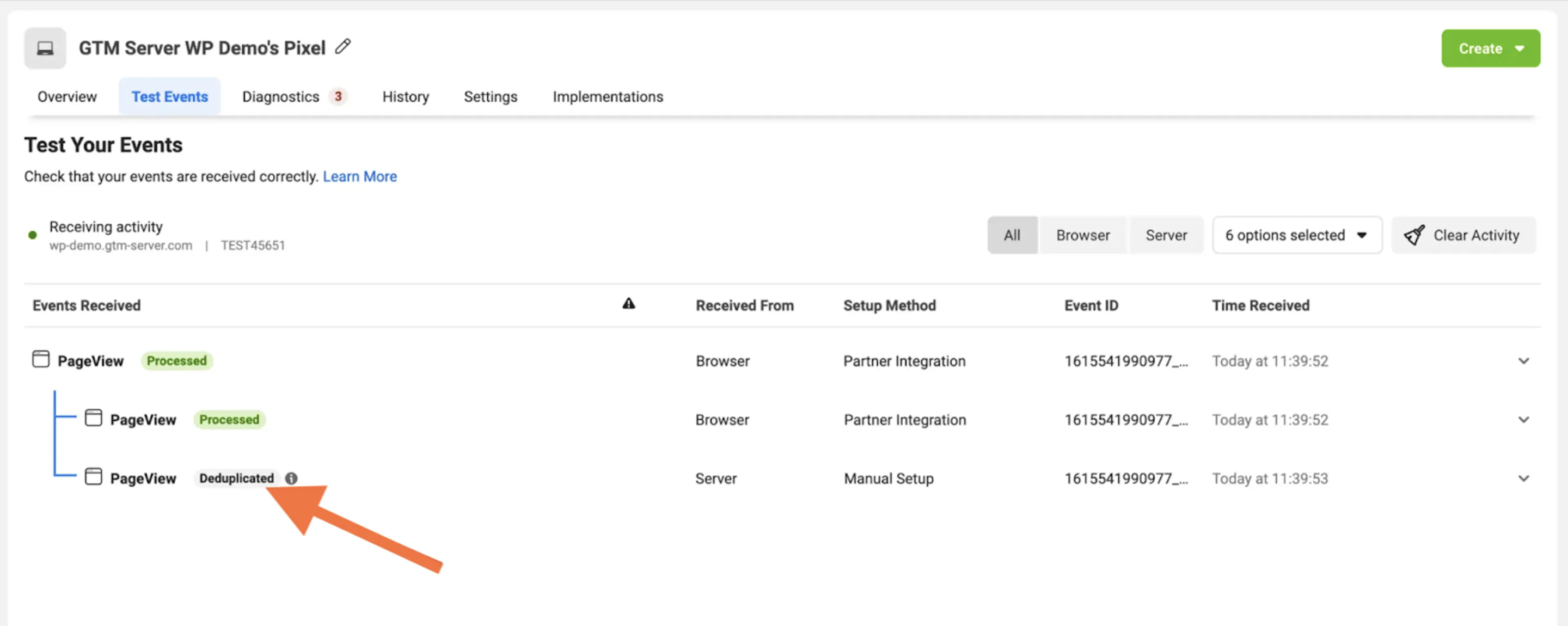Viewport: 1568px width, 626px height.
Task: Click the Learn More link
Action: point(360,176)
